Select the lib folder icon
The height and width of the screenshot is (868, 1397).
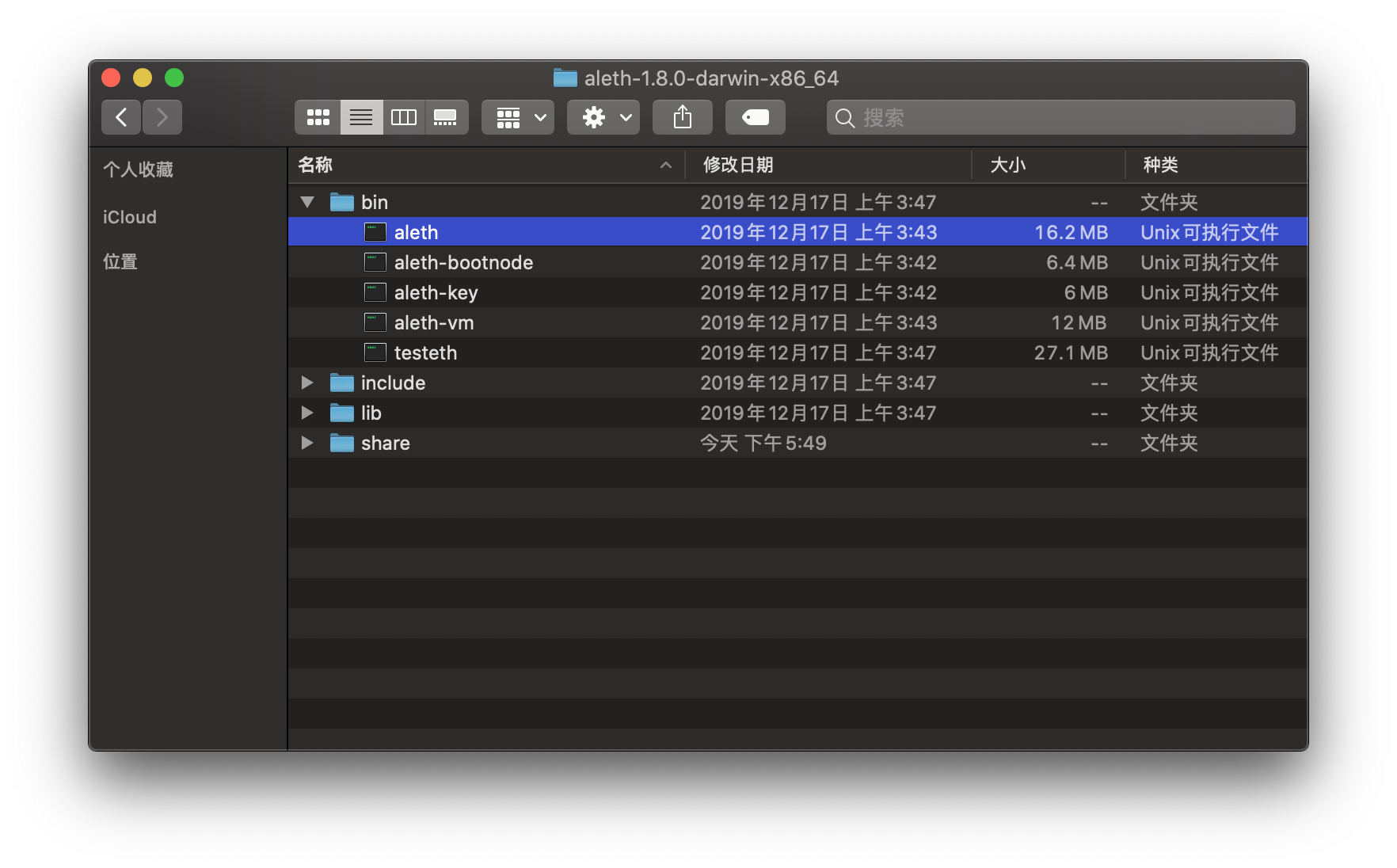(342, 413)
